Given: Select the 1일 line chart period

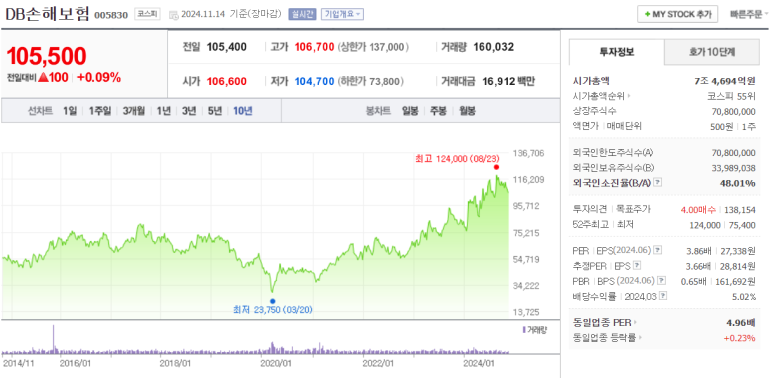Looking at the screenshot, I should pos(70,111).
